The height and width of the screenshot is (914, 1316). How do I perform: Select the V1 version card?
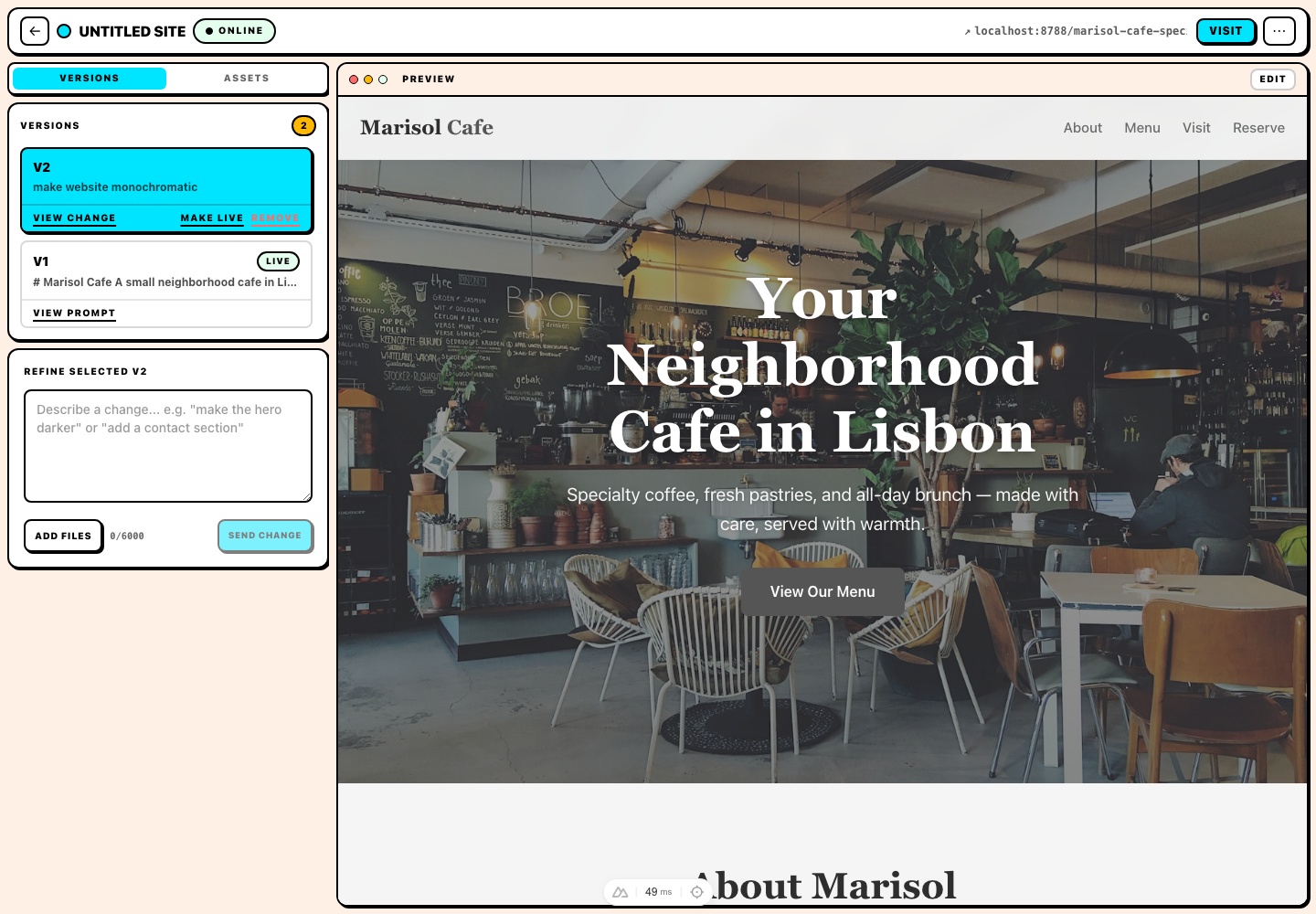(166, 284)
